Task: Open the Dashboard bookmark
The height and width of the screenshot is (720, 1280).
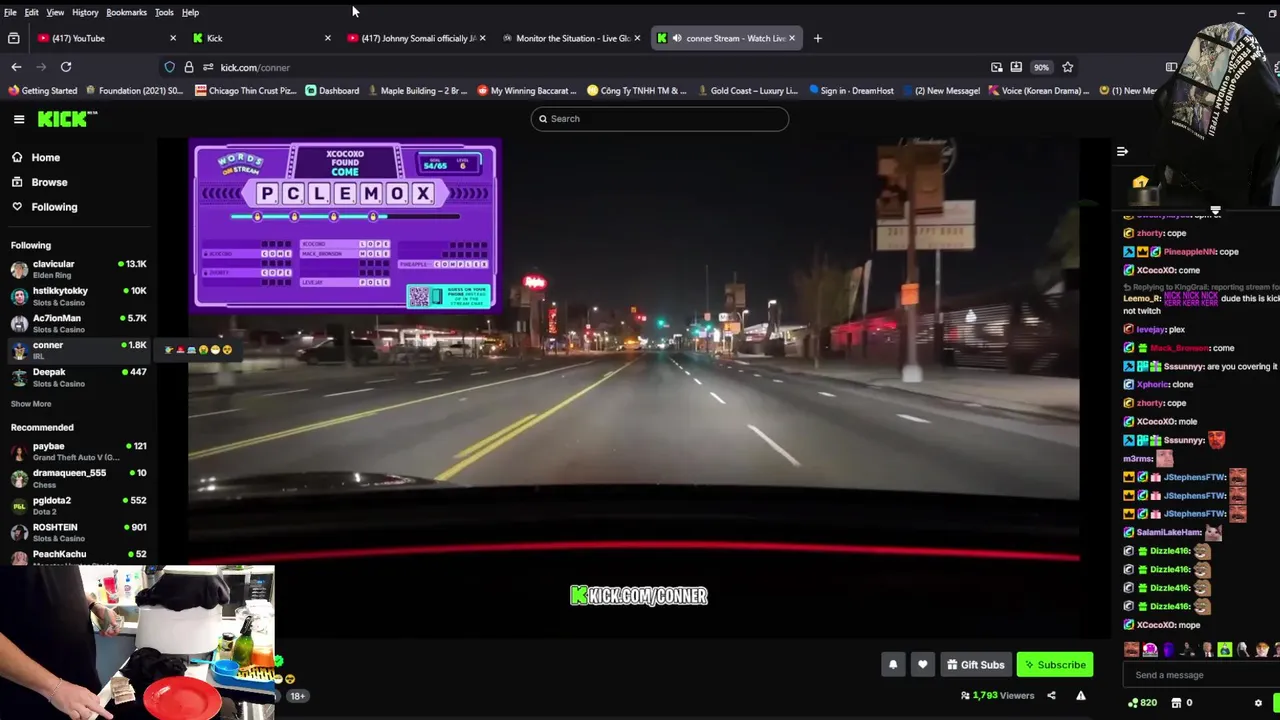Action: click(332, 91)
